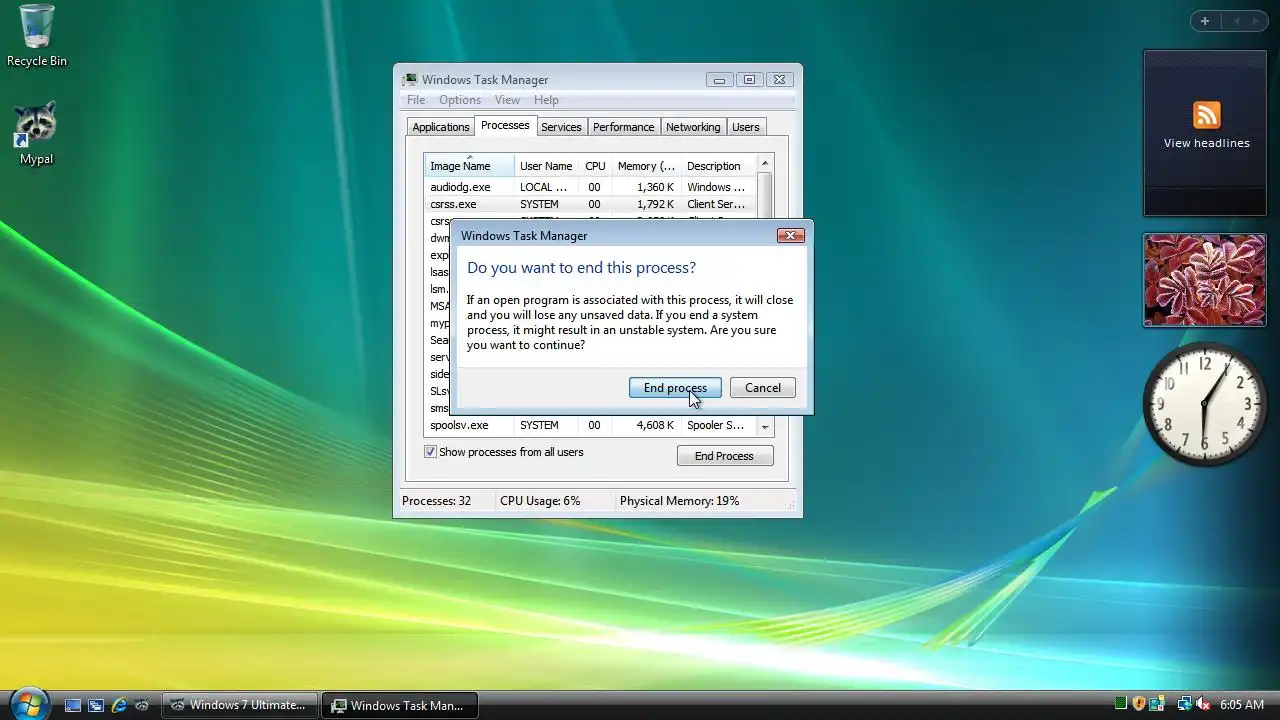Viewport: 1280px width, 720px height.
Task: Click Windows Task Manager taskbar button
Action: [400, 705]
